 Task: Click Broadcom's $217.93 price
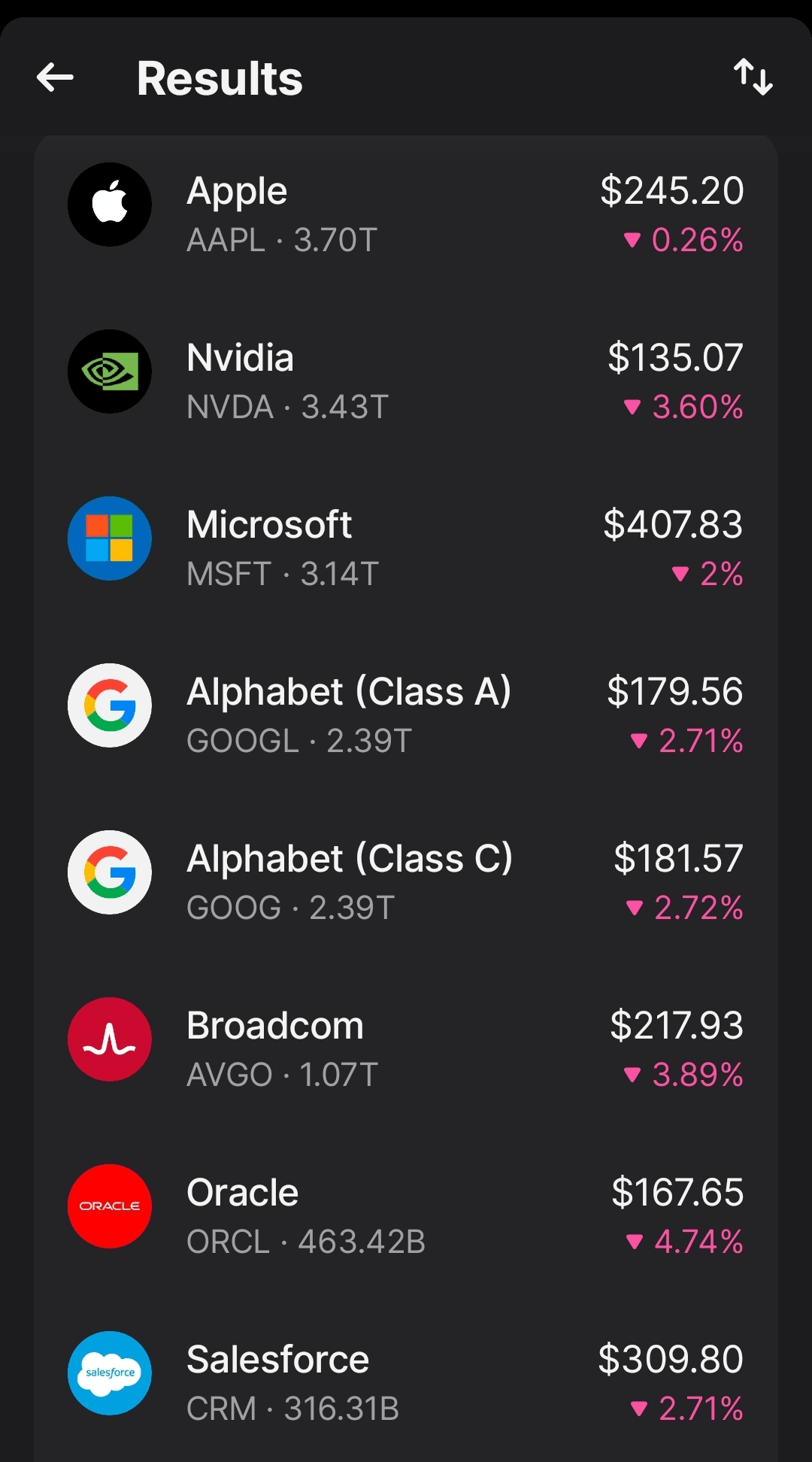tap(676, 1026)
